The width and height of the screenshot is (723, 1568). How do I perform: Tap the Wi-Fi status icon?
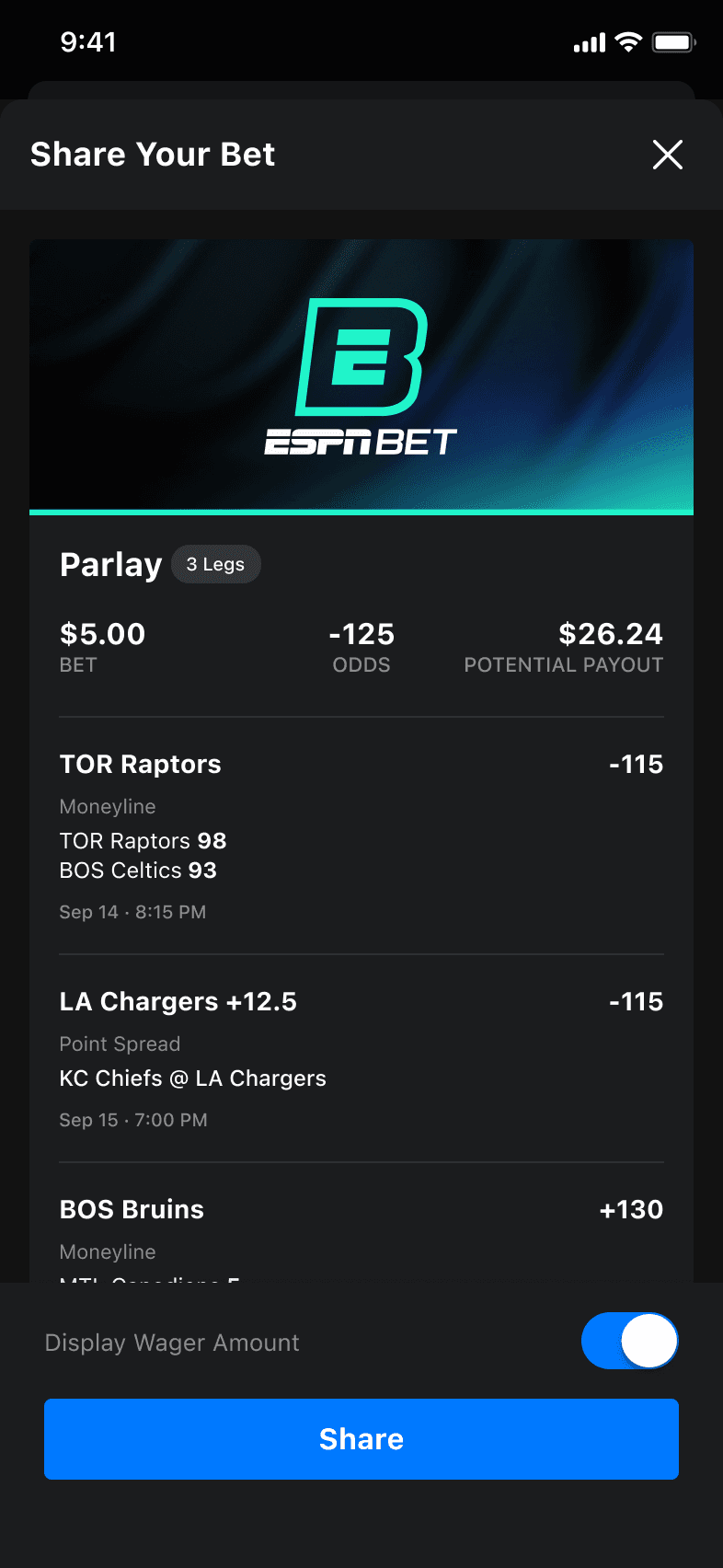[x=628, y=42]
